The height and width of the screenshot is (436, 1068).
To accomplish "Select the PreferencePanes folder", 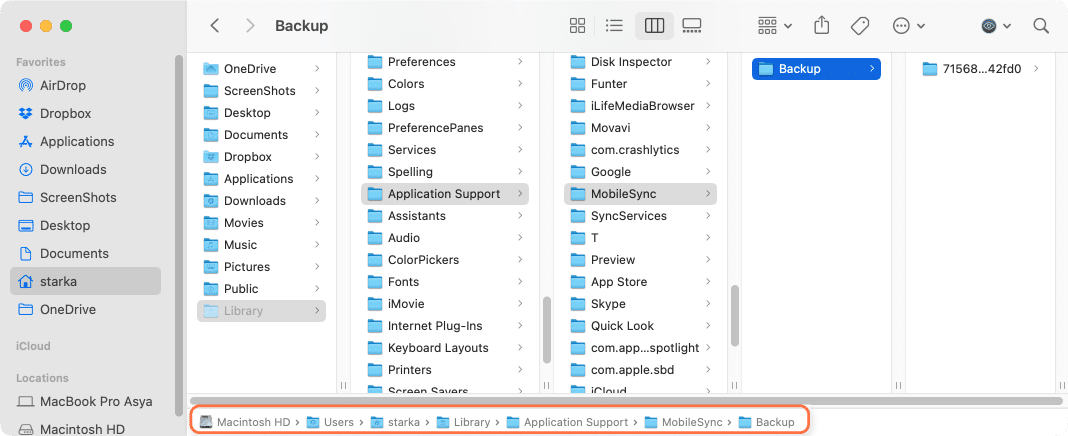I will pyautogui.click(x=445, y=128).
